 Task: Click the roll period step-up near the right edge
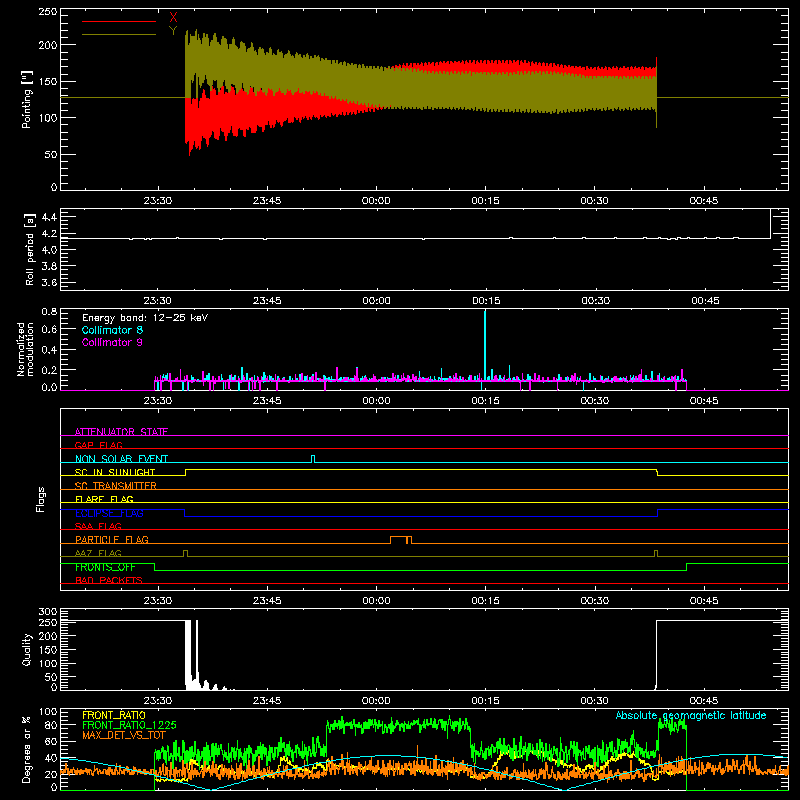click(770, 223)
